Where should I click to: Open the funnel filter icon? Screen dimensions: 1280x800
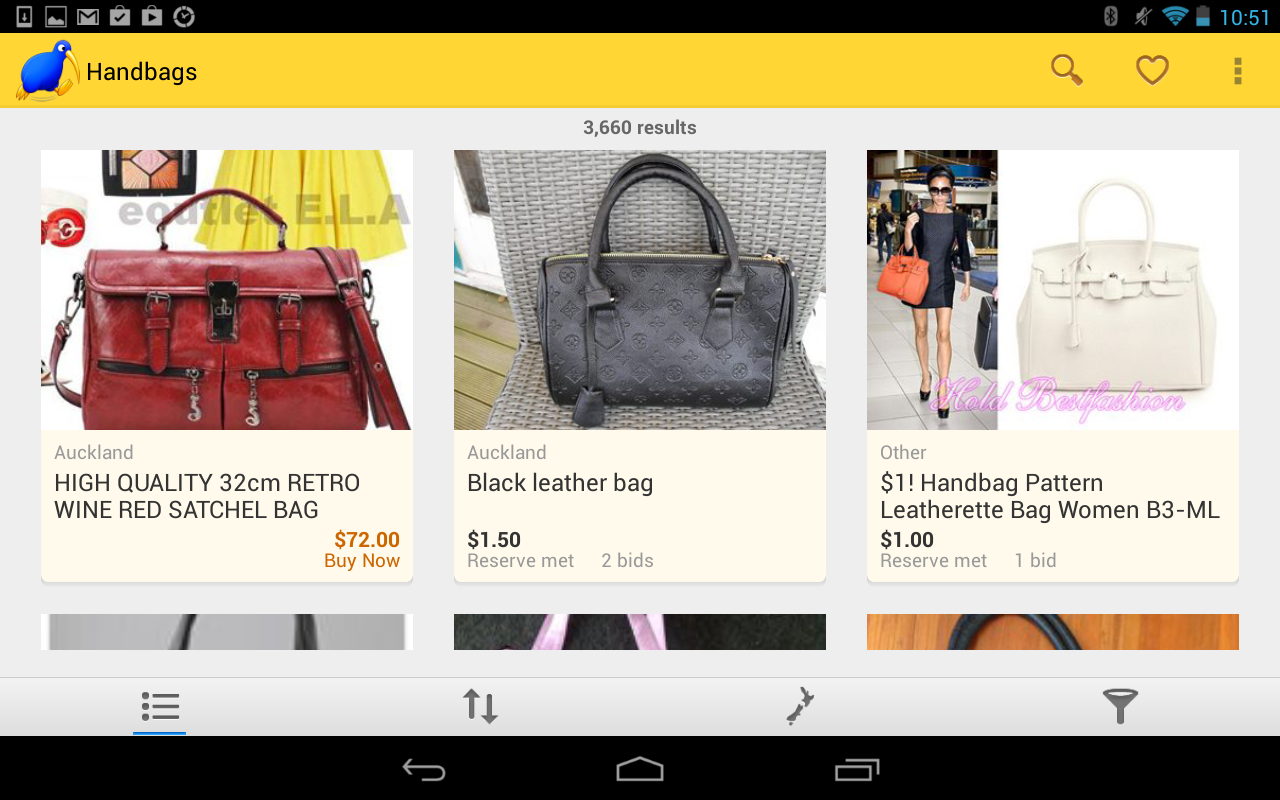[x=1120, y=706]
